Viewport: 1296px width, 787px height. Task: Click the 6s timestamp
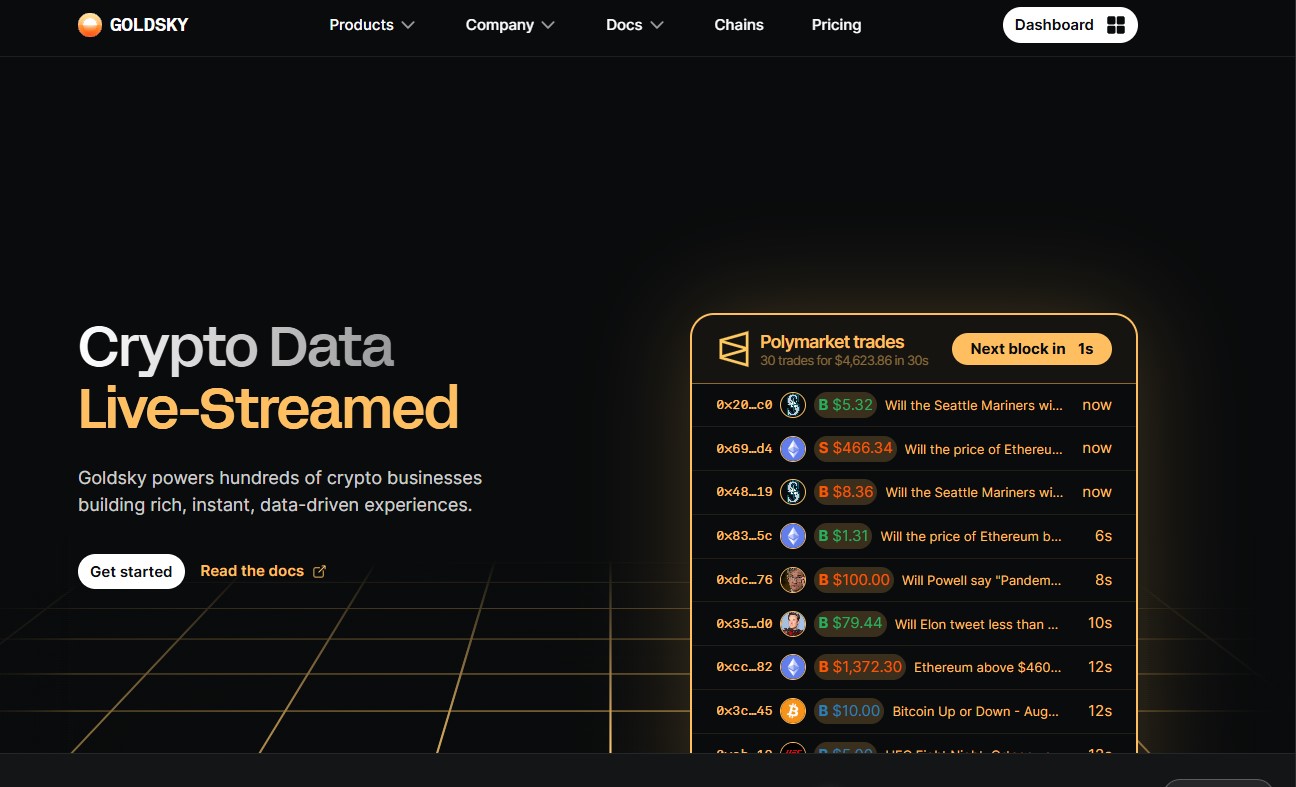point(1103,536)
